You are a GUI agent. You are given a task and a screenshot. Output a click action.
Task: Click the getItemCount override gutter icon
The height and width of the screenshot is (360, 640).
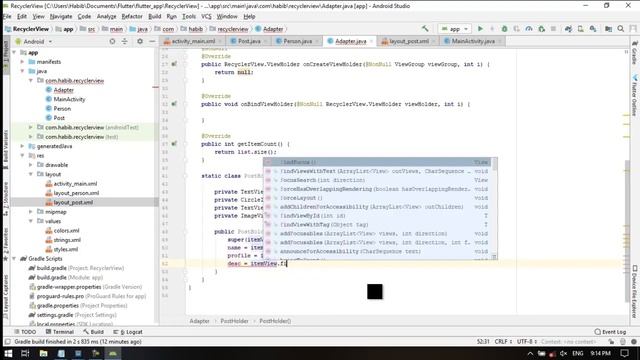pos(174,144)
